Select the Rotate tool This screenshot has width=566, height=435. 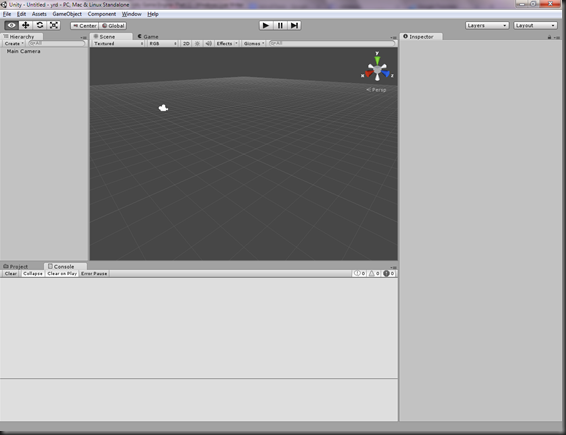coord(40,25)
